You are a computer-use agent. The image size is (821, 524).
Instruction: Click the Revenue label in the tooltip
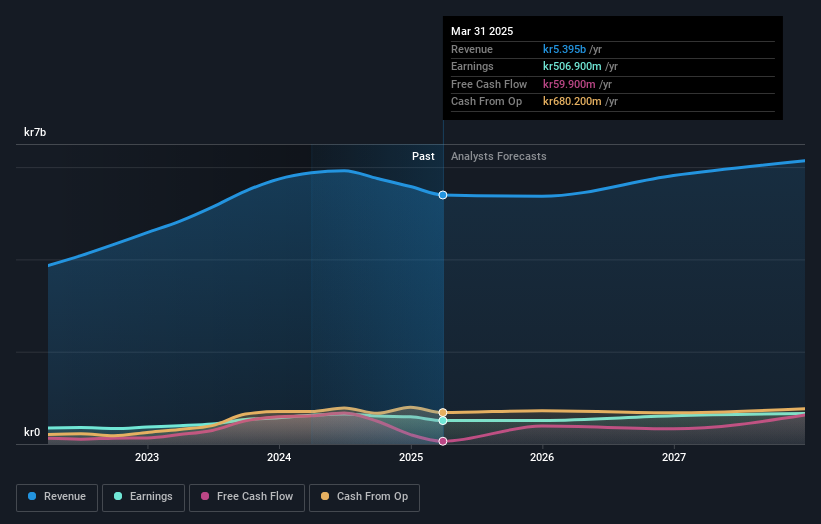tap(472, 49)
